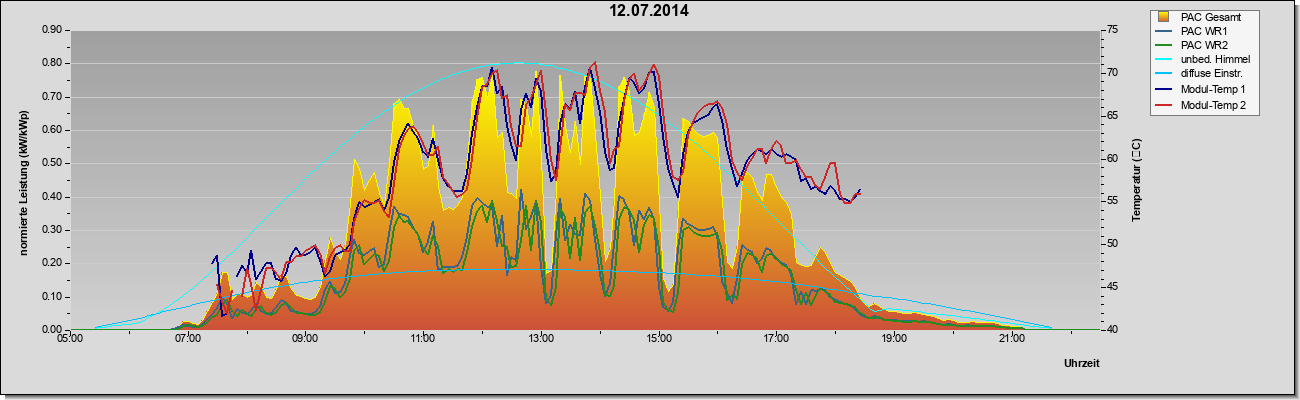This screenshot has width=1300, height=400.
Task: Click the 13:00 time axis tick label
Action: (x=541, y=340)
